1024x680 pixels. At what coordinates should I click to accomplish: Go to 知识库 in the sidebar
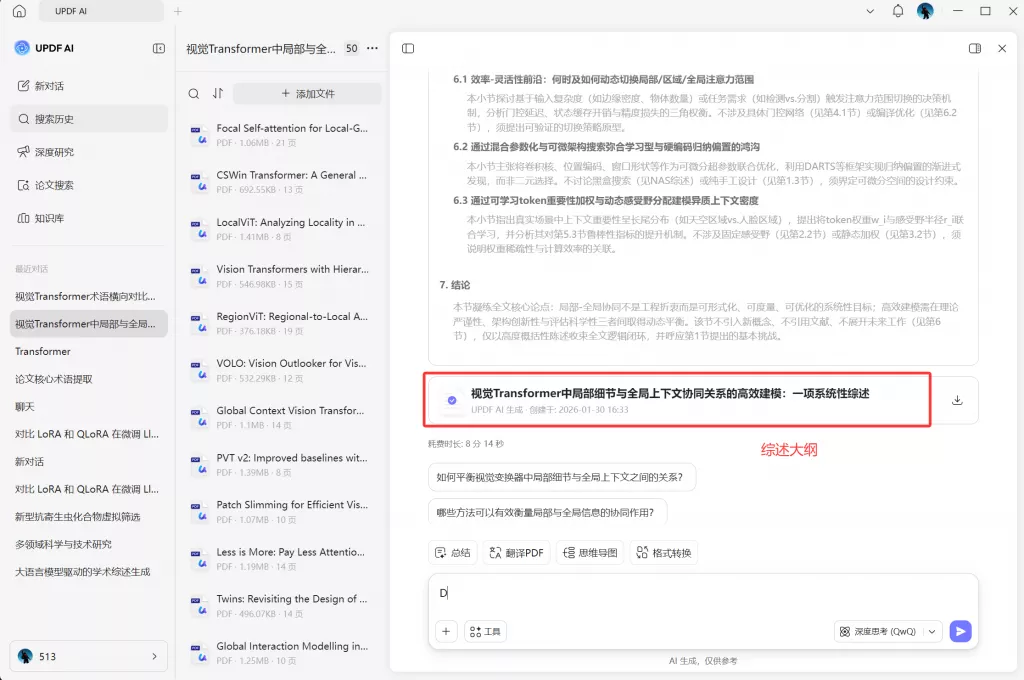tap(49, 218)
